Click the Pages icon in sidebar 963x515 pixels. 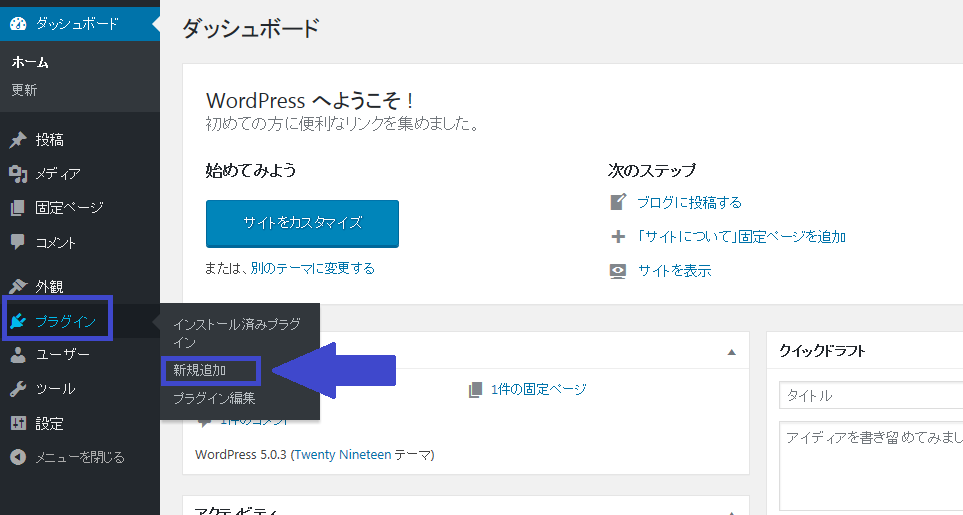[18, 208]
